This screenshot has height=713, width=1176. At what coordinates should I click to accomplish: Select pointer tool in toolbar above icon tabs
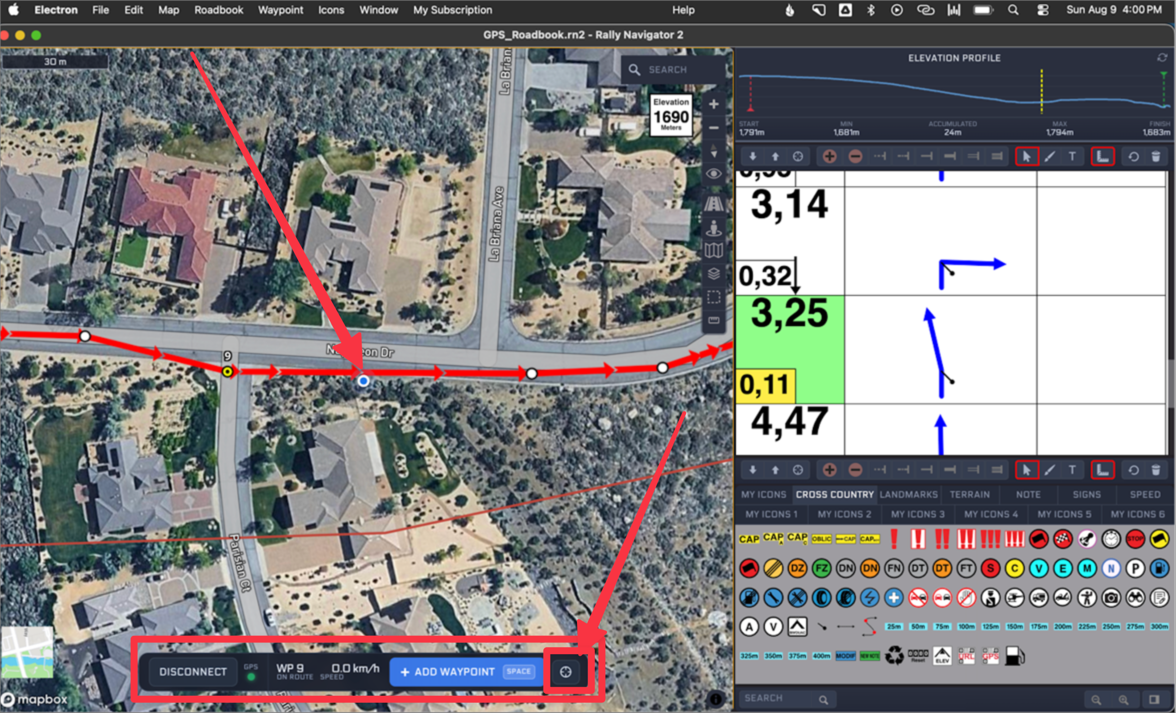pos(1027,470)
